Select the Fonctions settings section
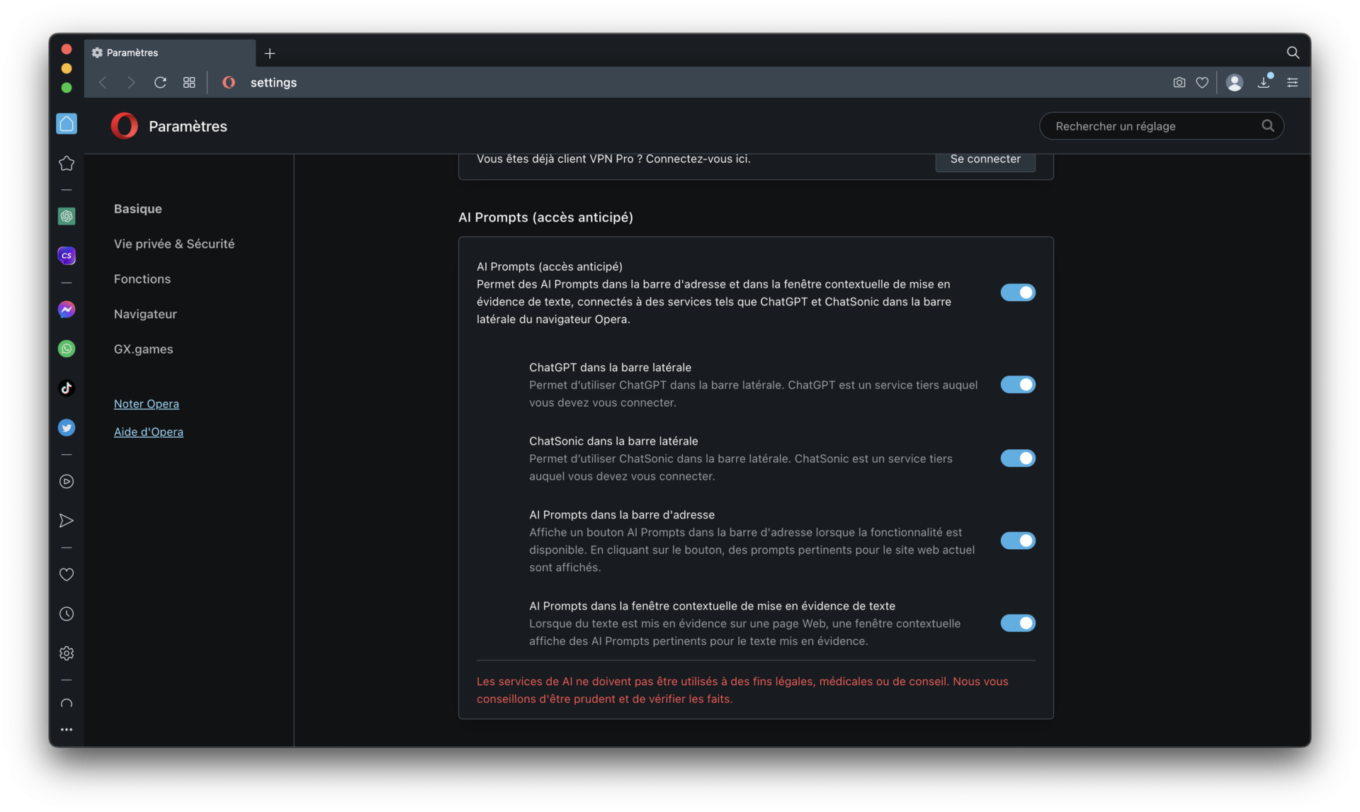Image resolution: width=1360 pixels, height=812 pixels. coord(142,279)
